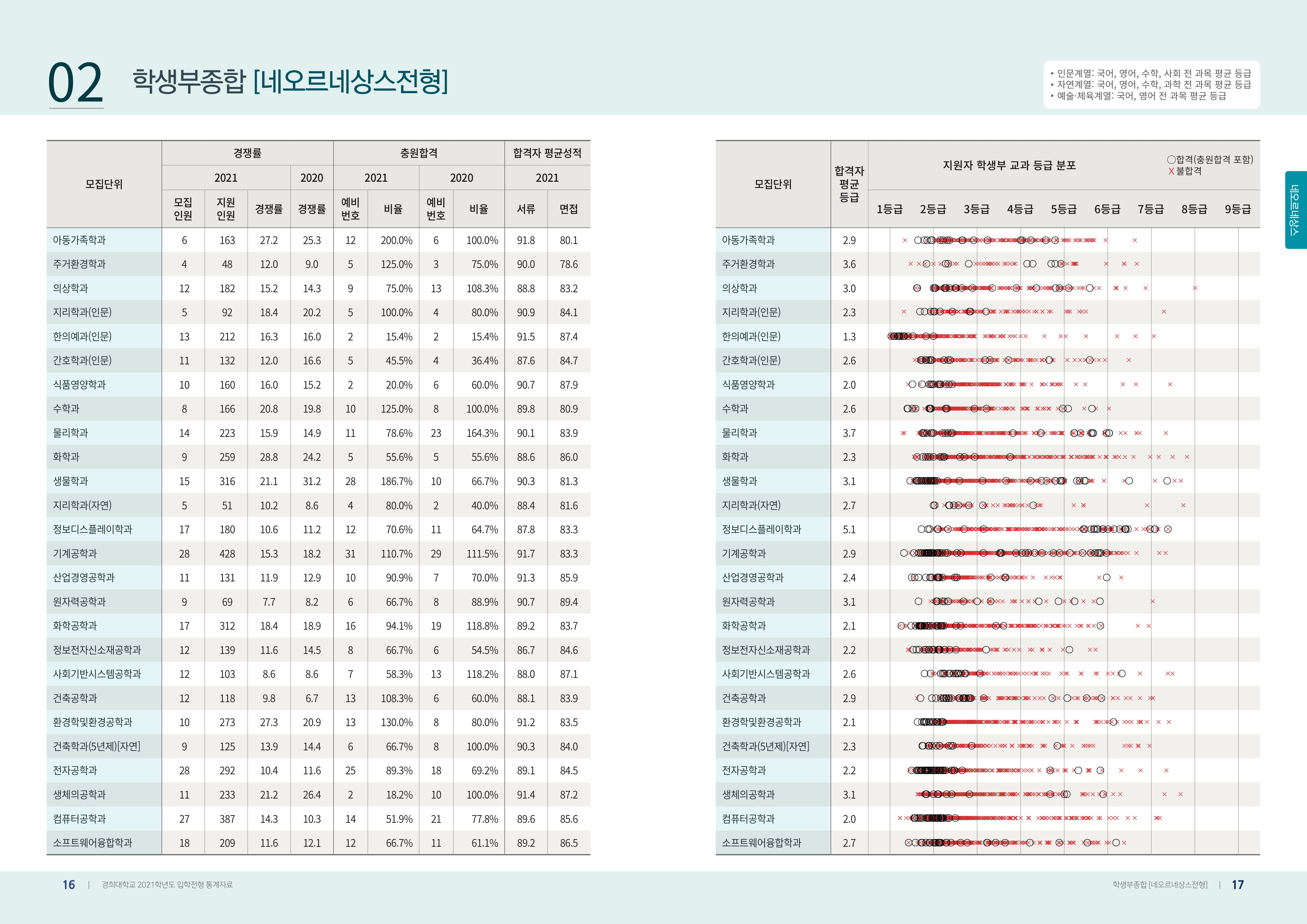Click the 한의예과(인문) row label
Image resolution: width=1307 pixels, height=924 pixels.
[x=83, y=337]
